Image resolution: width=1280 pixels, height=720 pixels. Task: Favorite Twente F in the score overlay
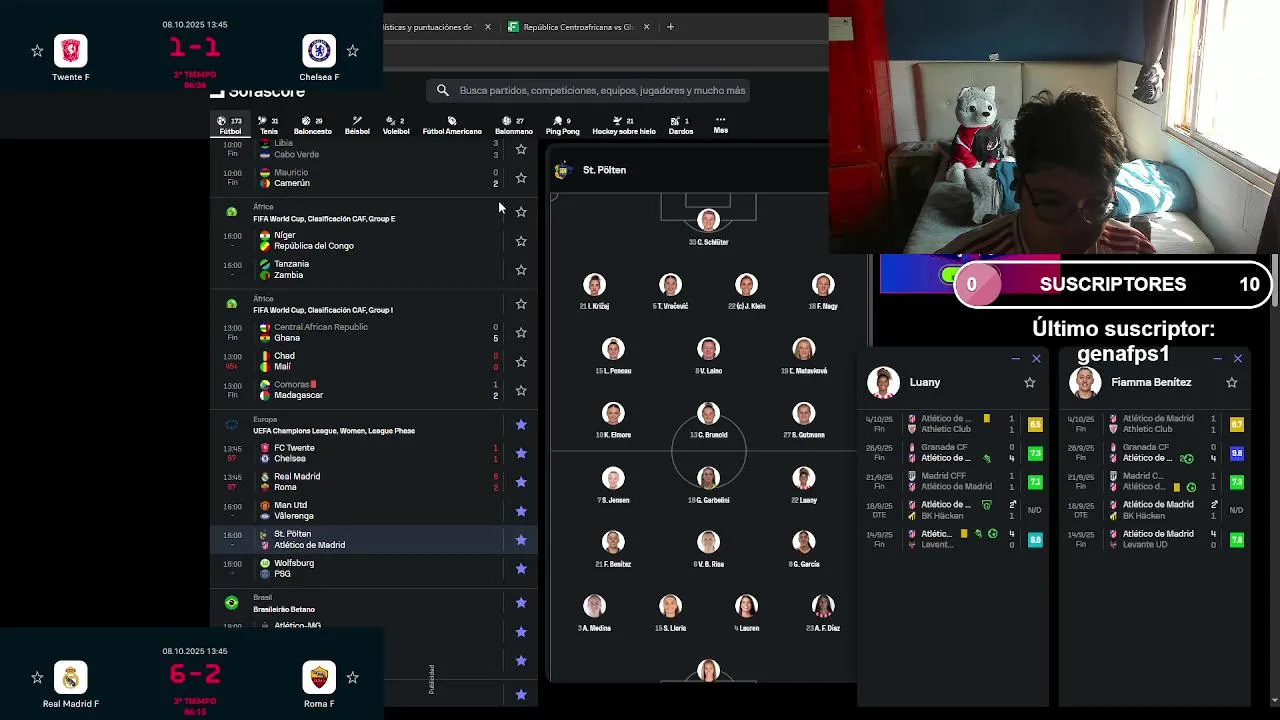point(37,50)
